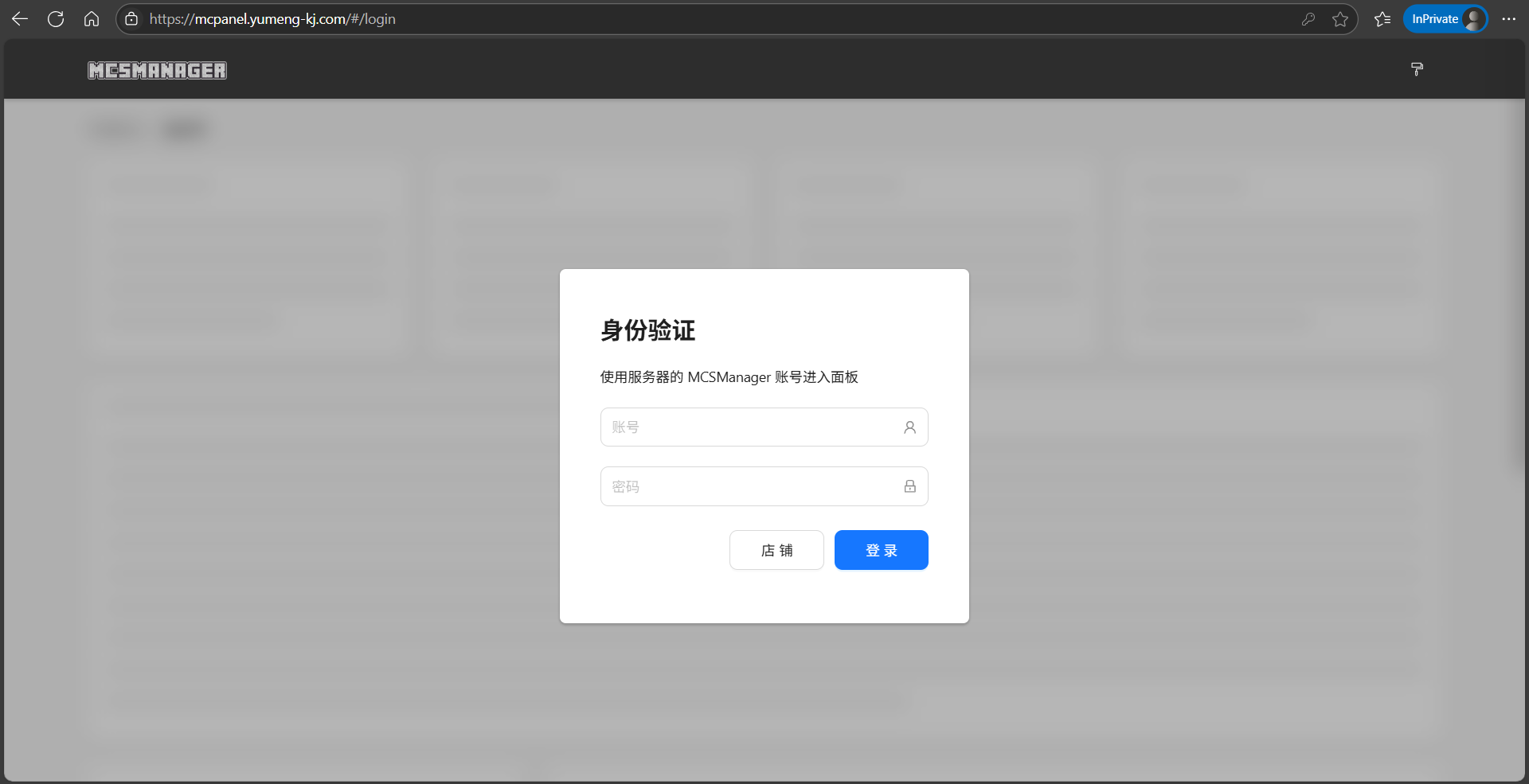The image size is (1529, 784).
Task: Open the saved passwords key icon
Action: 1308,19
